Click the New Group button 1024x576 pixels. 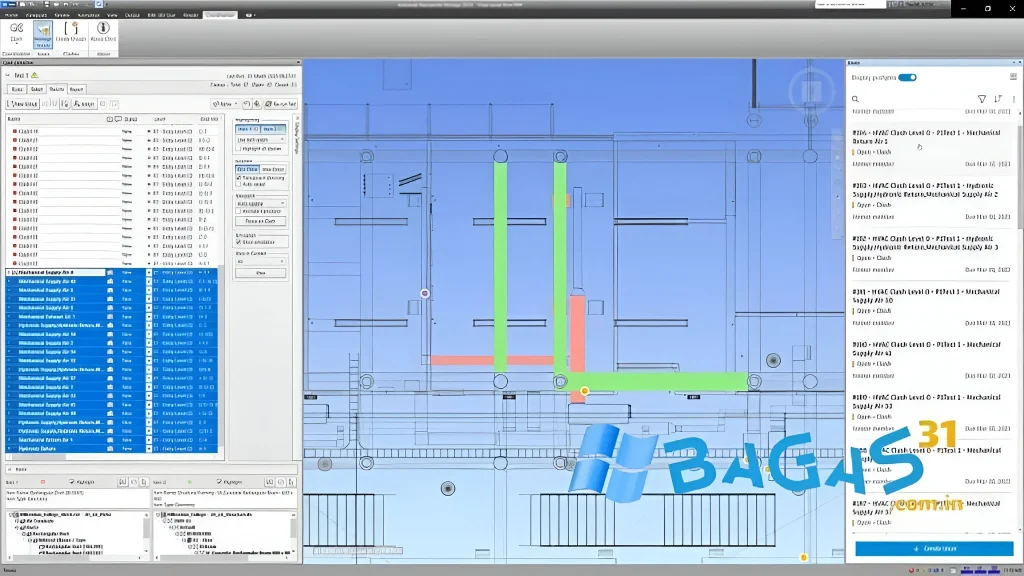coord(22,104)
